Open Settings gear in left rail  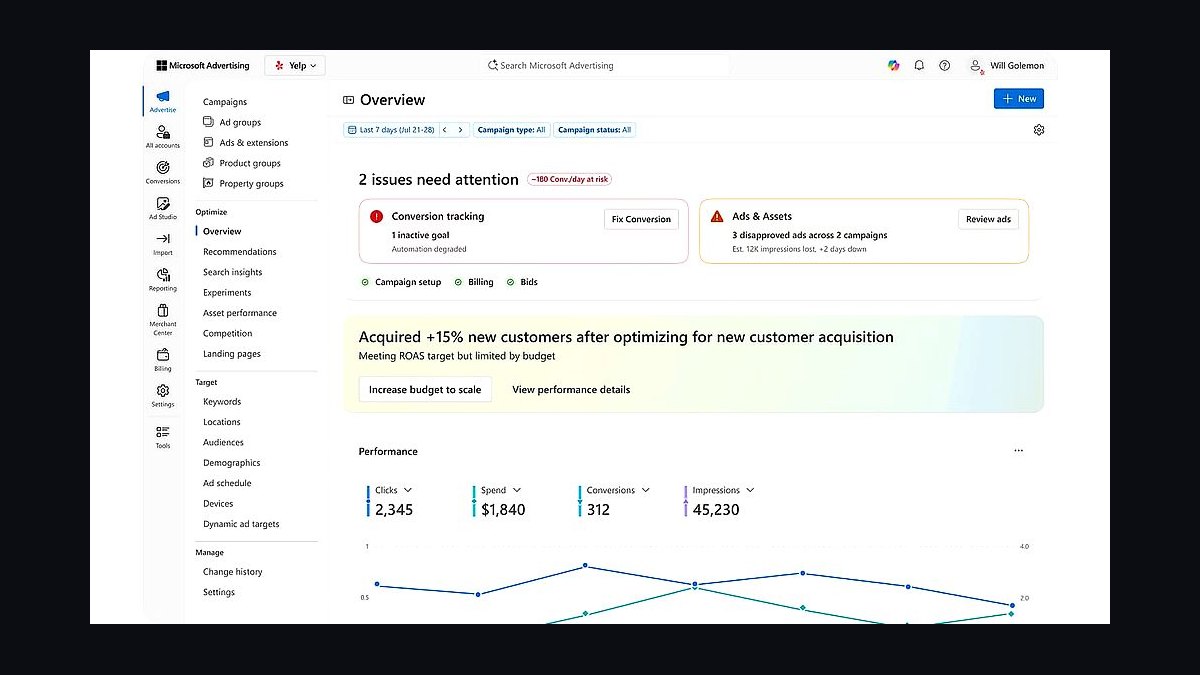coord(162,396)
